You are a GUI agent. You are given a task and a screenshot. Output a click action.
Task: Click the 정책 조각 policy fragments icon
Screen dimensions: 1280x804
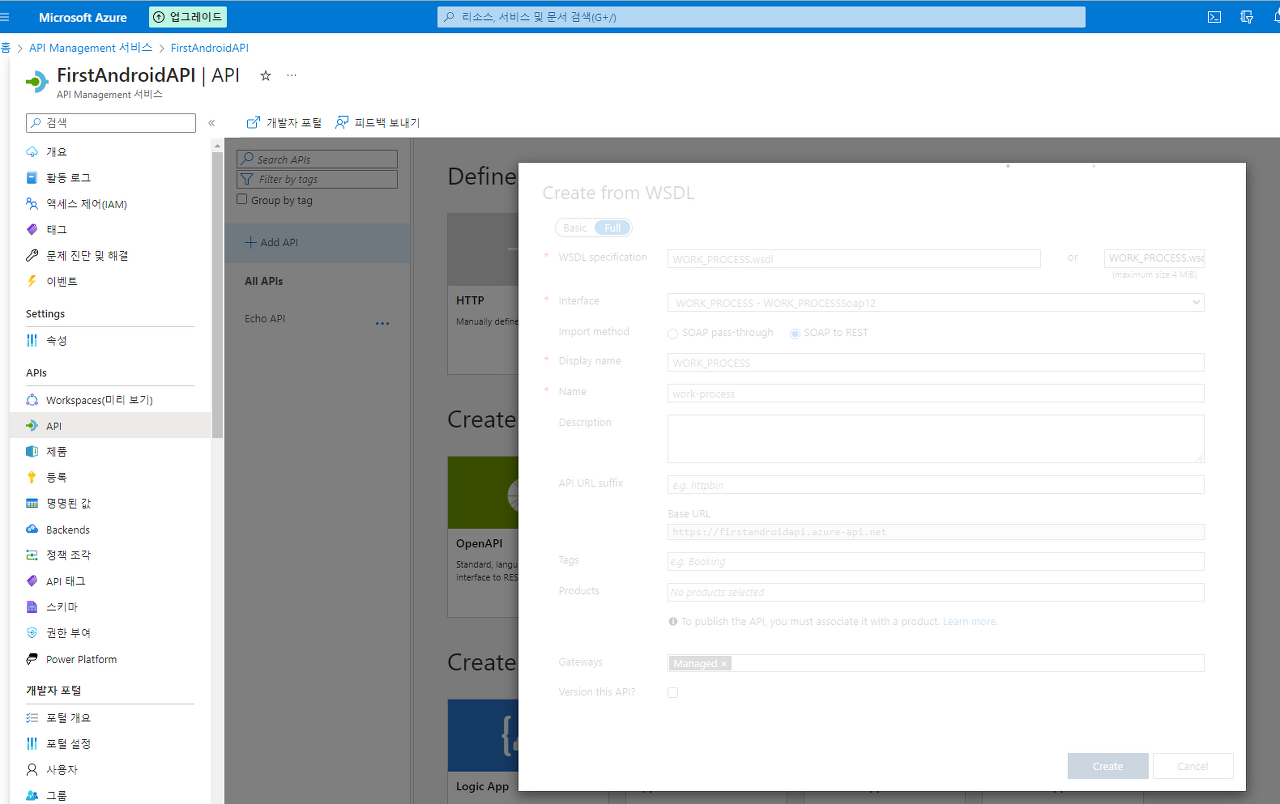[32, 555]
